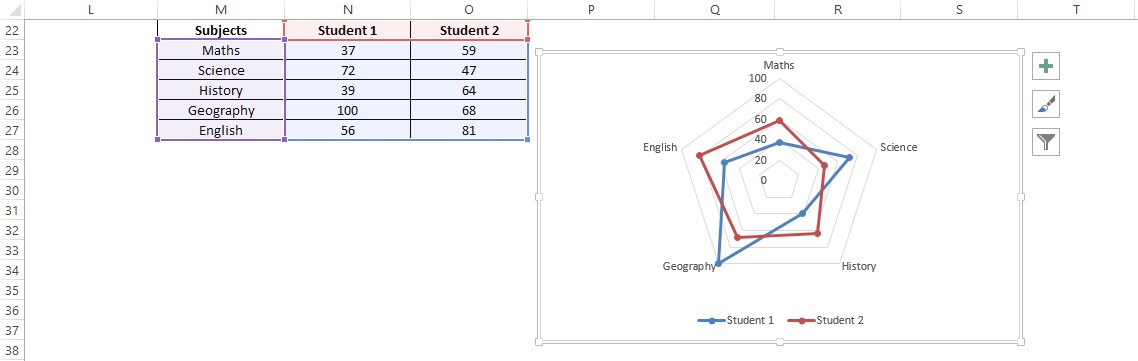Click the cell with value 81

469,131
